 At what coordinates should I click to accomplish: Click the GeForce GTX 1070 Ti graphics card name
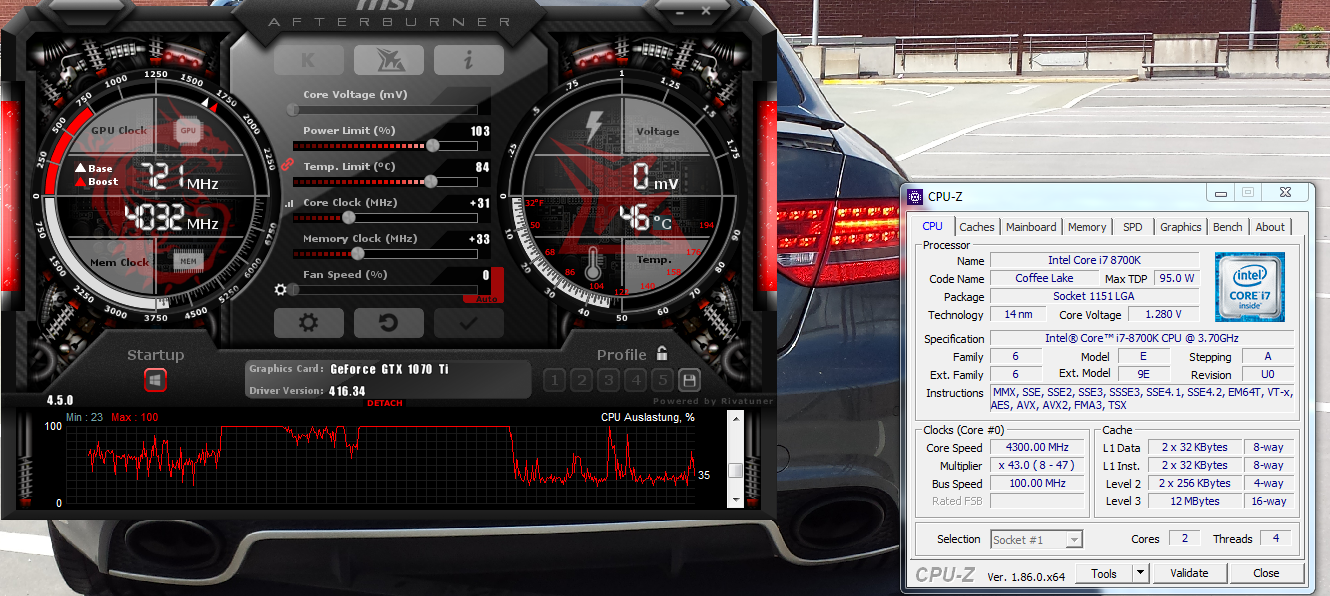coord(389,369)
